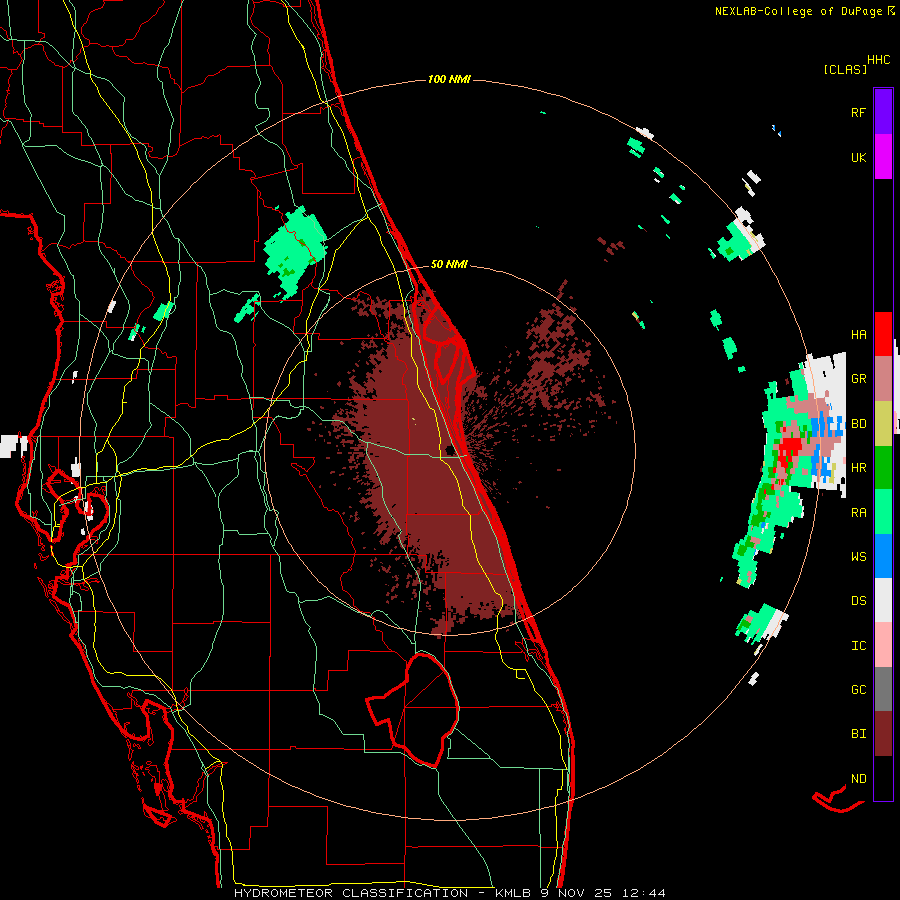Click the GR legend label
The height and width of the screenshot is (900, 900).
pos(858,379)
